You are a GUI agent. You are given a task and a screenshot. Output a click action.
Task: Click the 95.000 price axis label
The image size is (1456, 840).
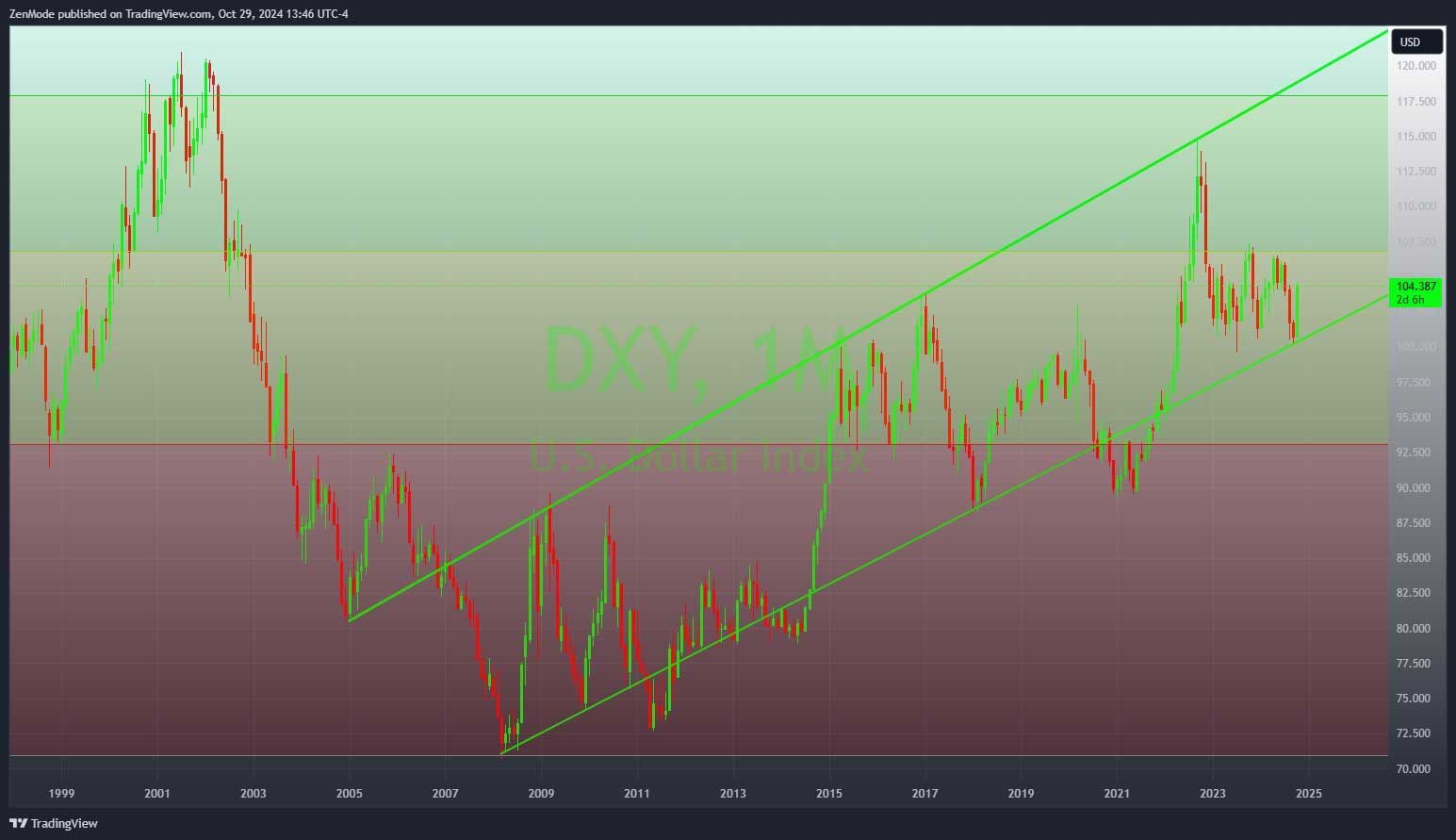point(1414,418)
